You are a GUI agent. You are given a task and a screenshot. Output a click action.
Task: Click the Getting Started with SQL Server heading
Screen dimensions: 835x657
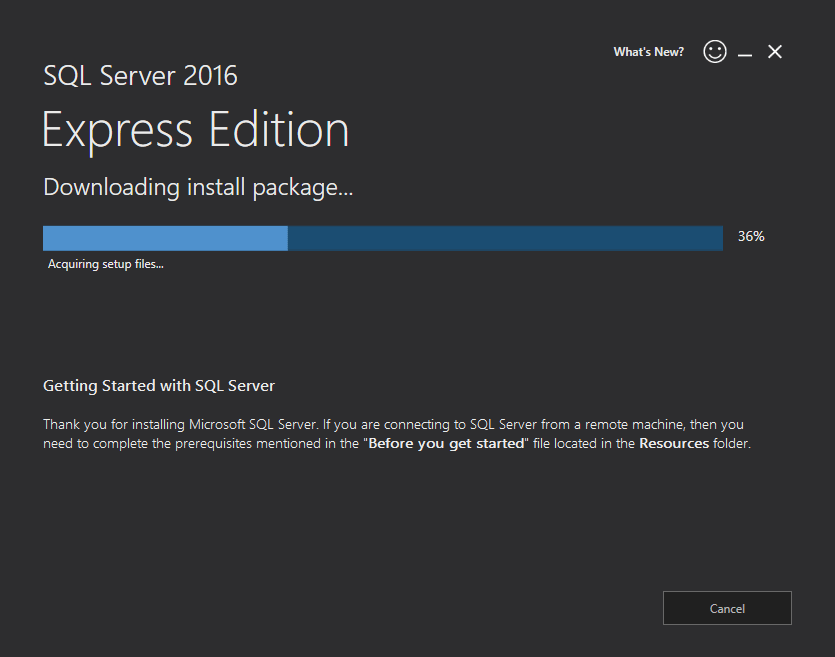point(159,386)
